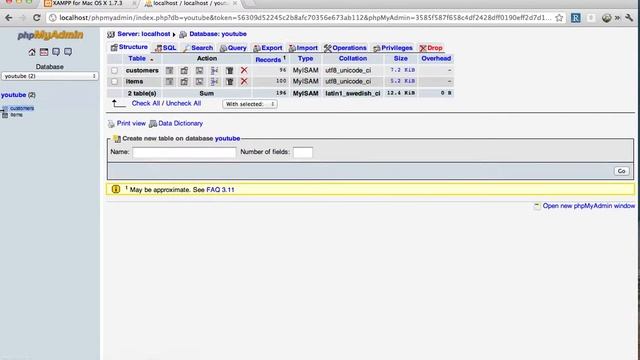Open the FAQ 3.11 link
Viewport: 640px width, 360px height.
[220, 190]
